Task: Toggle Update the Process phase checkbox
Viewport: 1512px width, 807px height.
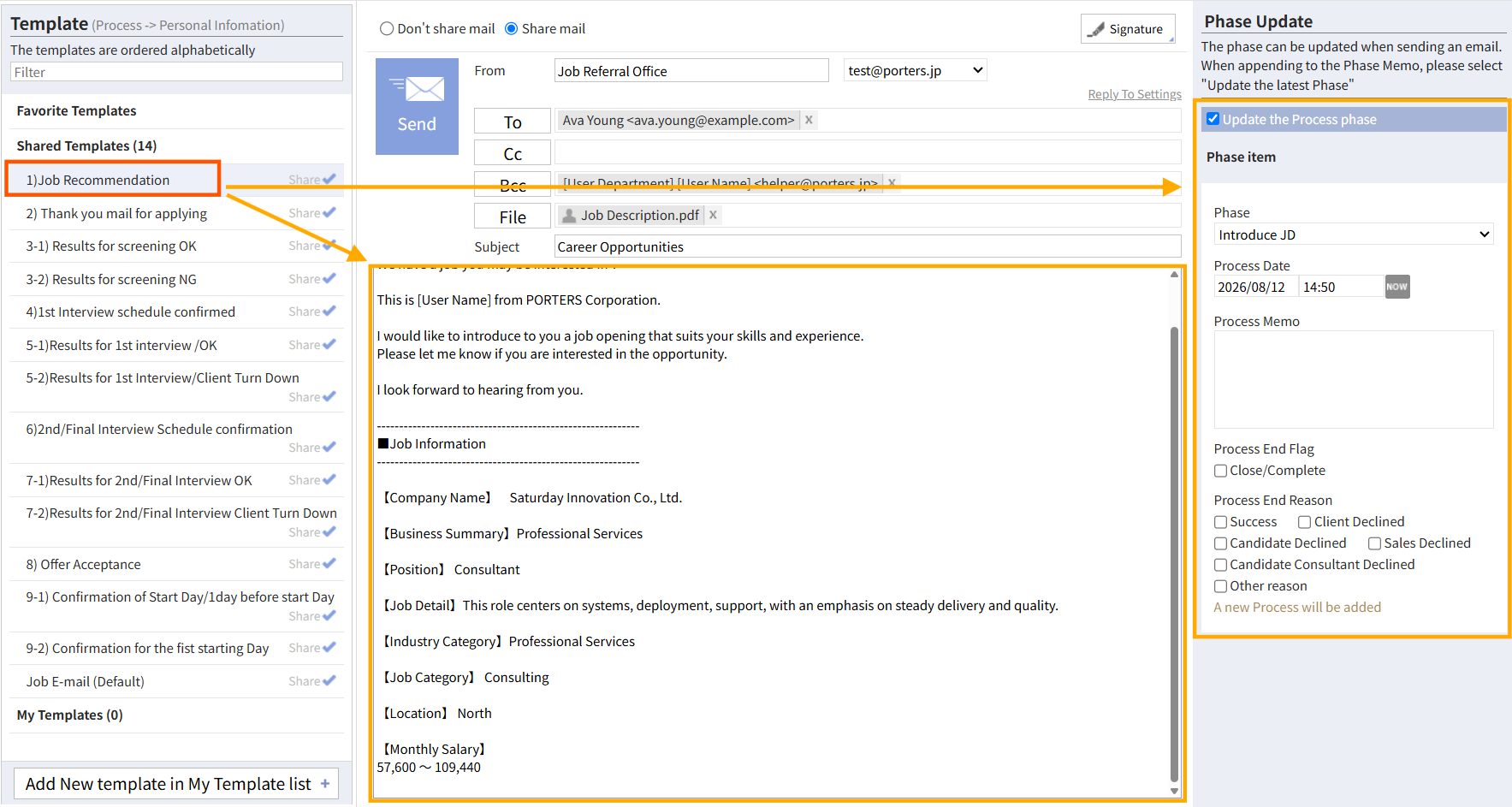Action: [x=1213, y=119]
